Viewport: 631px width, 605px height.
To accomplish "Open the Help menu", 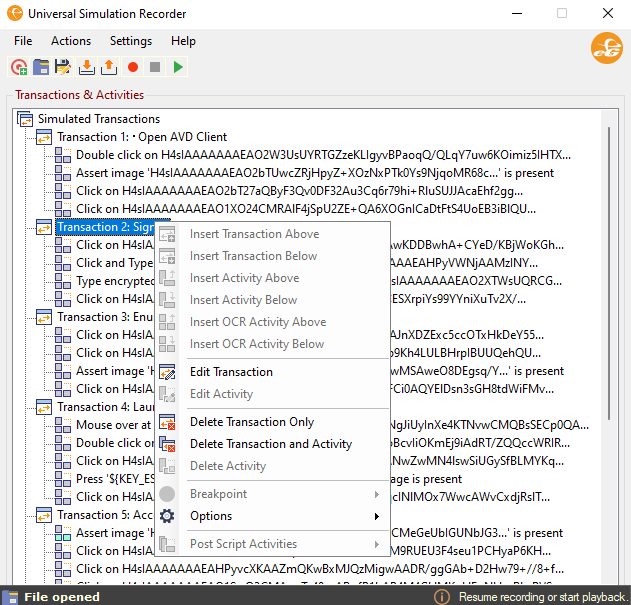I will (x=183, y=41).
